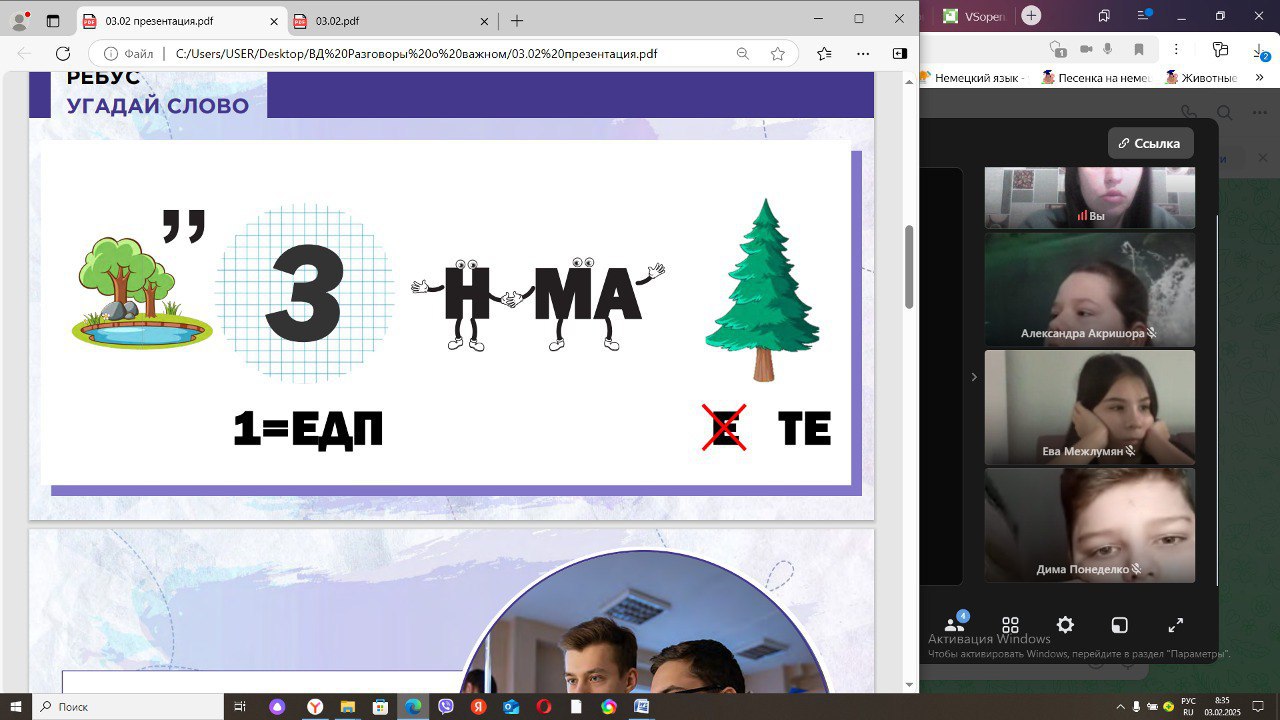Screen dimensions: 1280x720
Task: Open the protection shield icon in Yandex address bar
Action: coord(1057,49)
